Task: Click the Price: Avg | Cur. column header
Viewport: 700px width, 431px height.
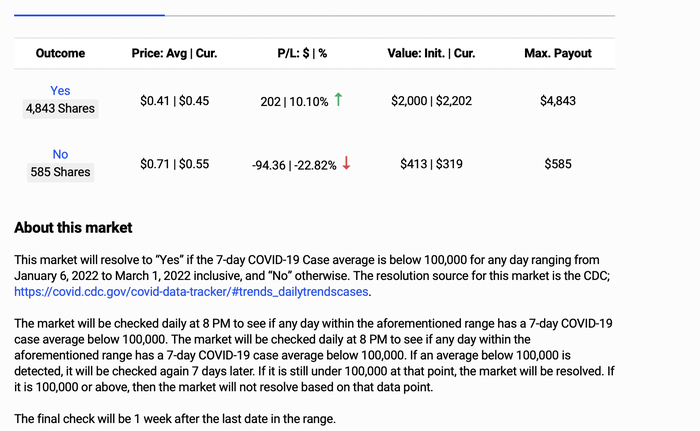Action: tap(175, 53)
